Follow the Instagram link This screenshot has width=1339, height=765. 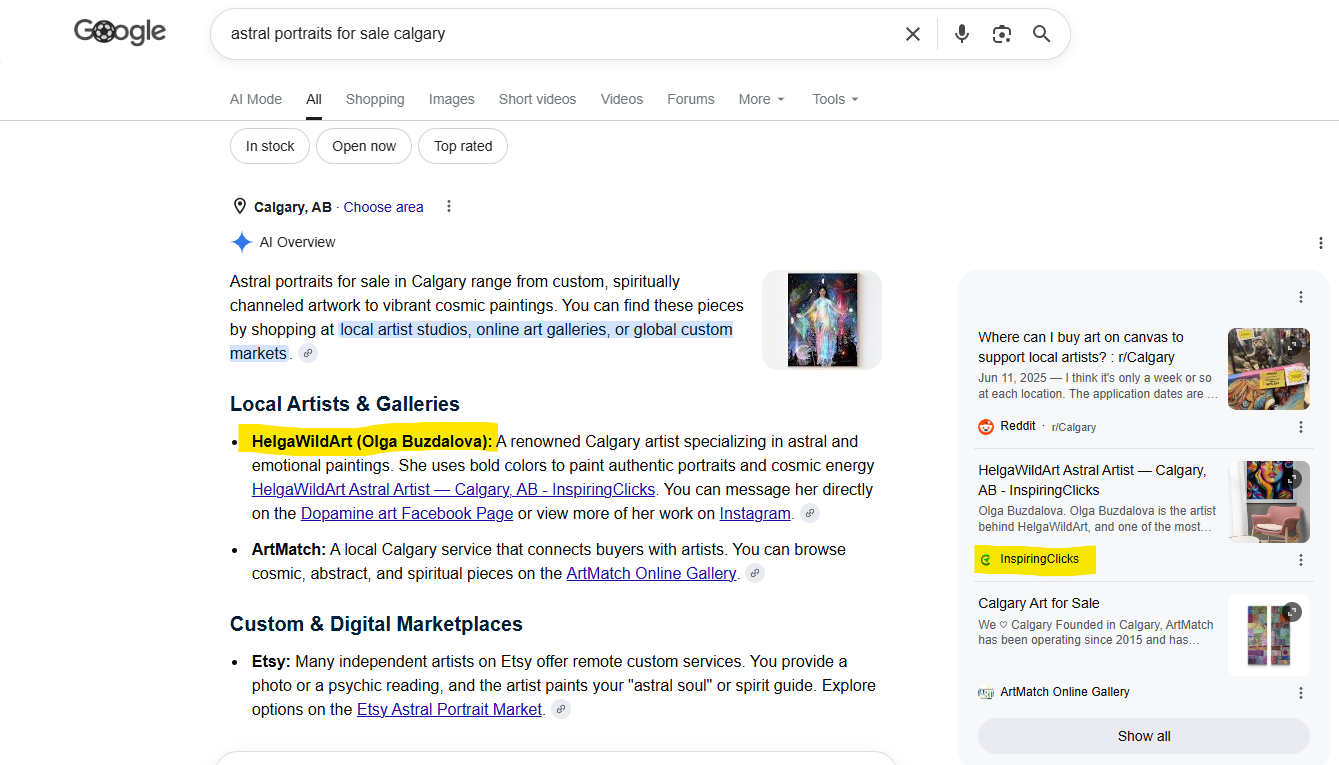pos(755,514)
